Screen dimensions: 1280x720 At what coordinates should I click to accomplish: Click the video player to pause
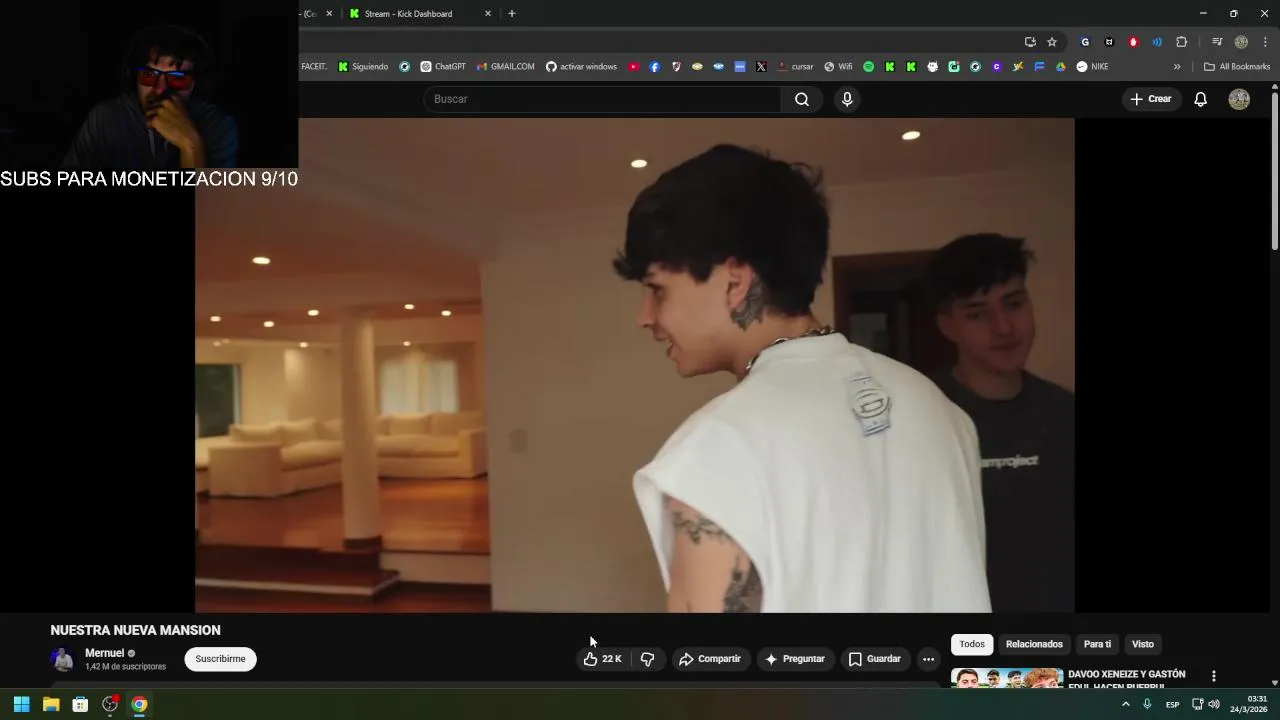[635, 365]
